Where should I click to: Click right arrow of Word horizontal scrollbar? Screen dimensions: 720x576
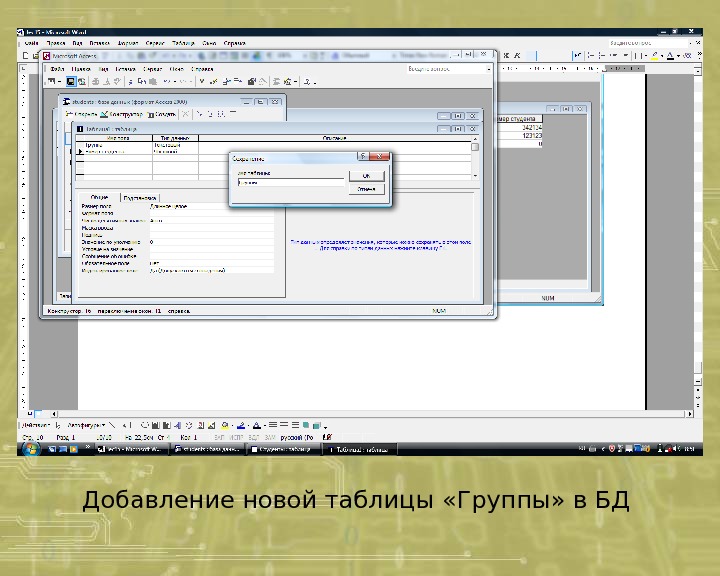[690, 414]
